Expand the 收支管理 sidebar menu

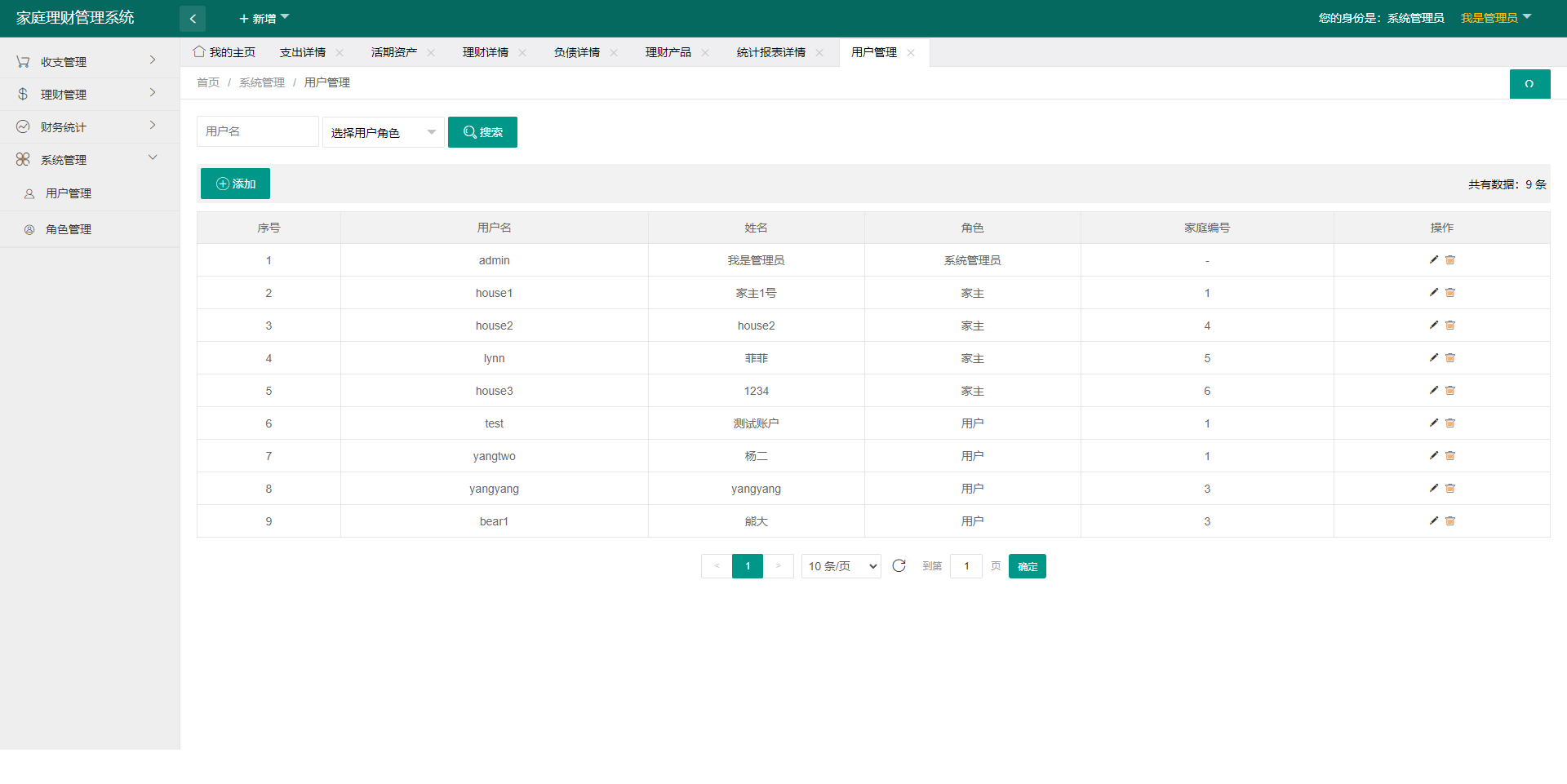tap(88, 61)
